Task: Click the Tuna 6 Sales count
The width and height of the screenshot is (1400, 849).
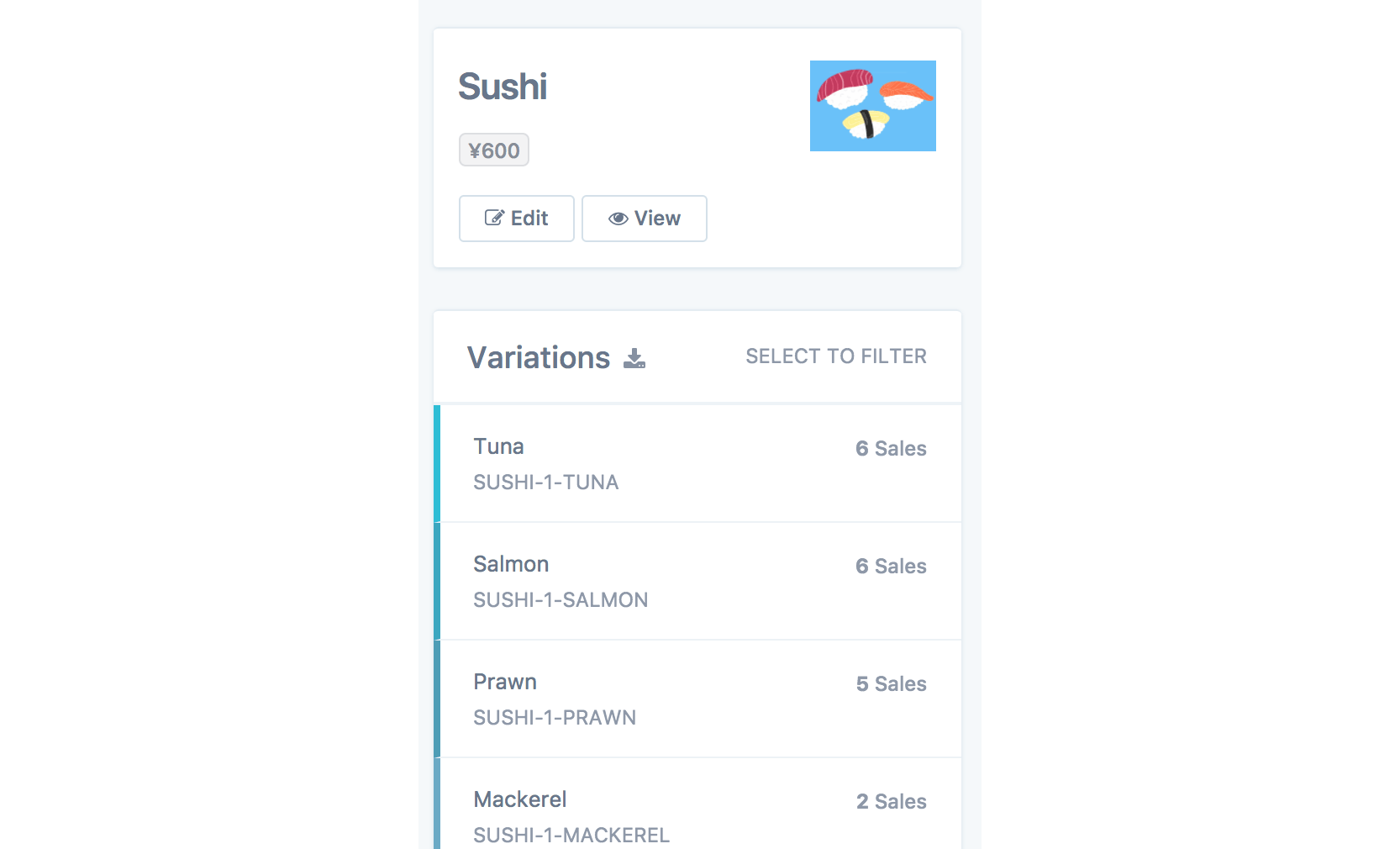Action: tap(891, 449)
